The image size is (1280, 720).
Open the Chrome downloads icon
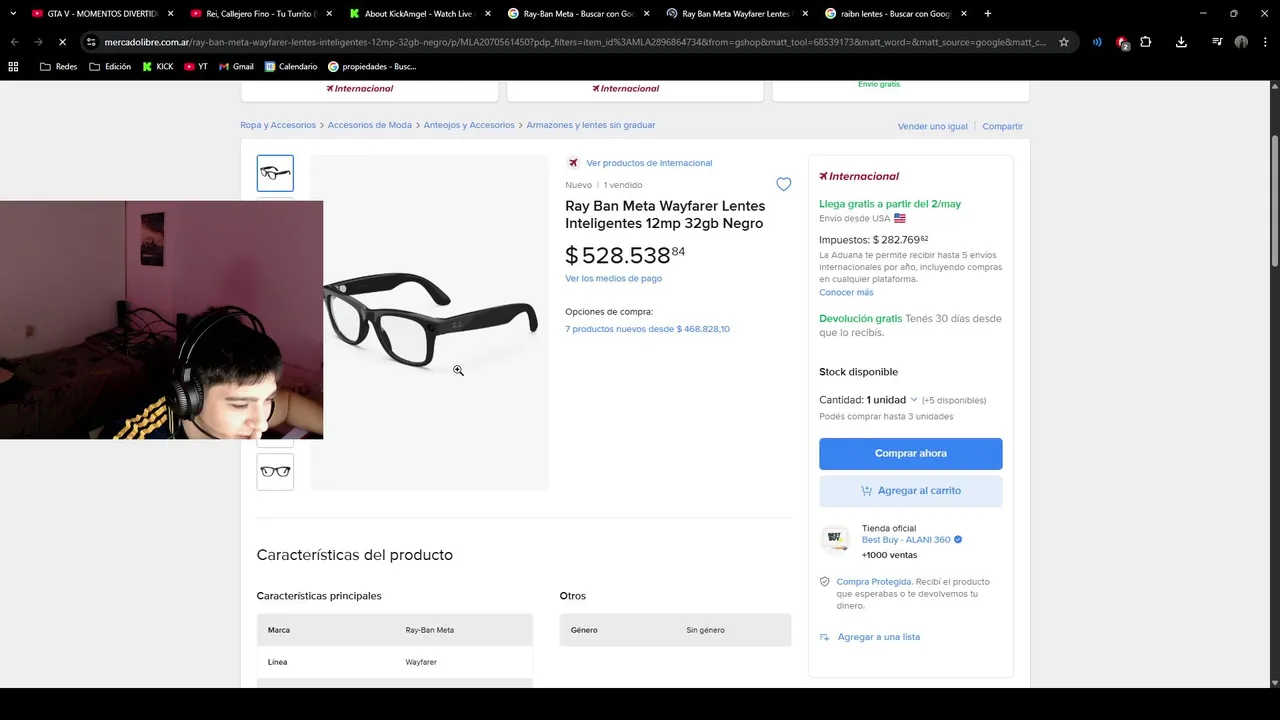[1181, 42]
